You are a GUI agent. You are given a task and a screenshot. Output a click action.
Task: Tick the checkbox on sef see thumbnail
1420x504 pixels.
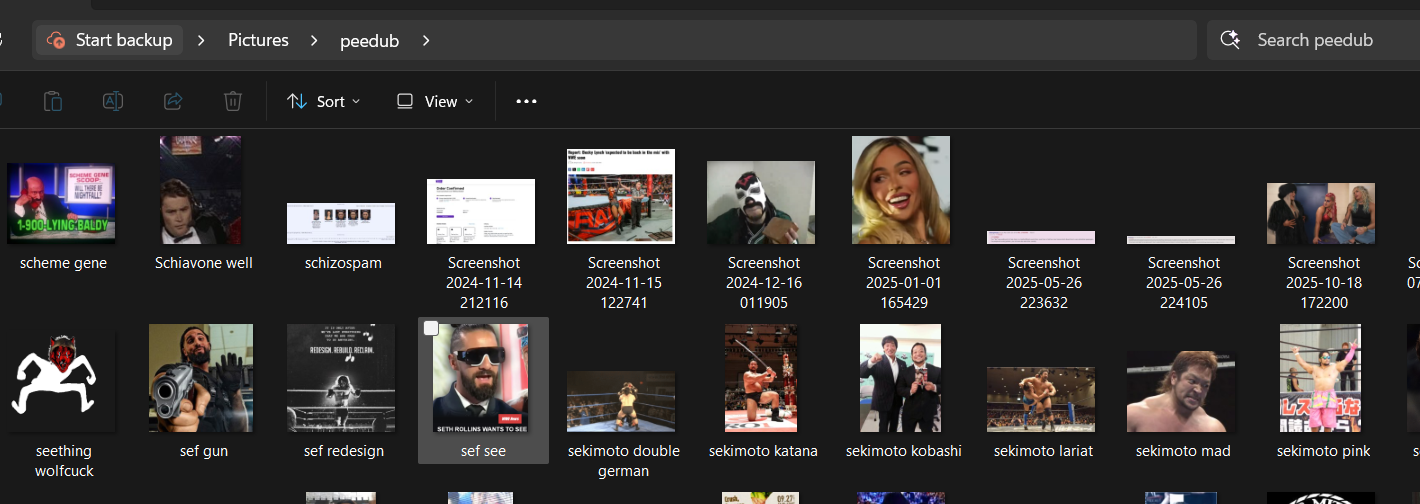(431, 329)
